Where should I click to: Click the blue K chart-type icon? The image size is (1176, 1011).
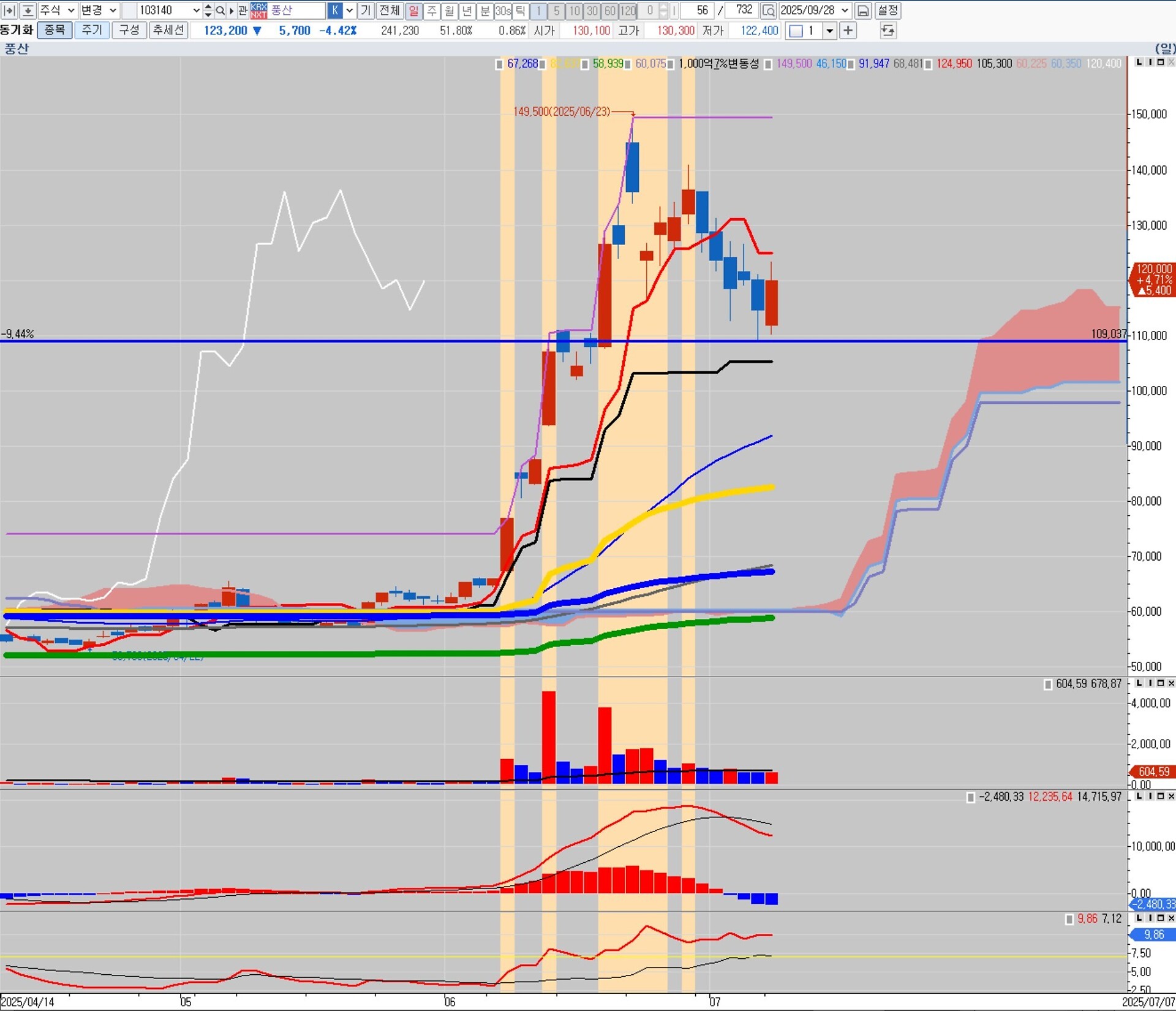tap(335, 10)
